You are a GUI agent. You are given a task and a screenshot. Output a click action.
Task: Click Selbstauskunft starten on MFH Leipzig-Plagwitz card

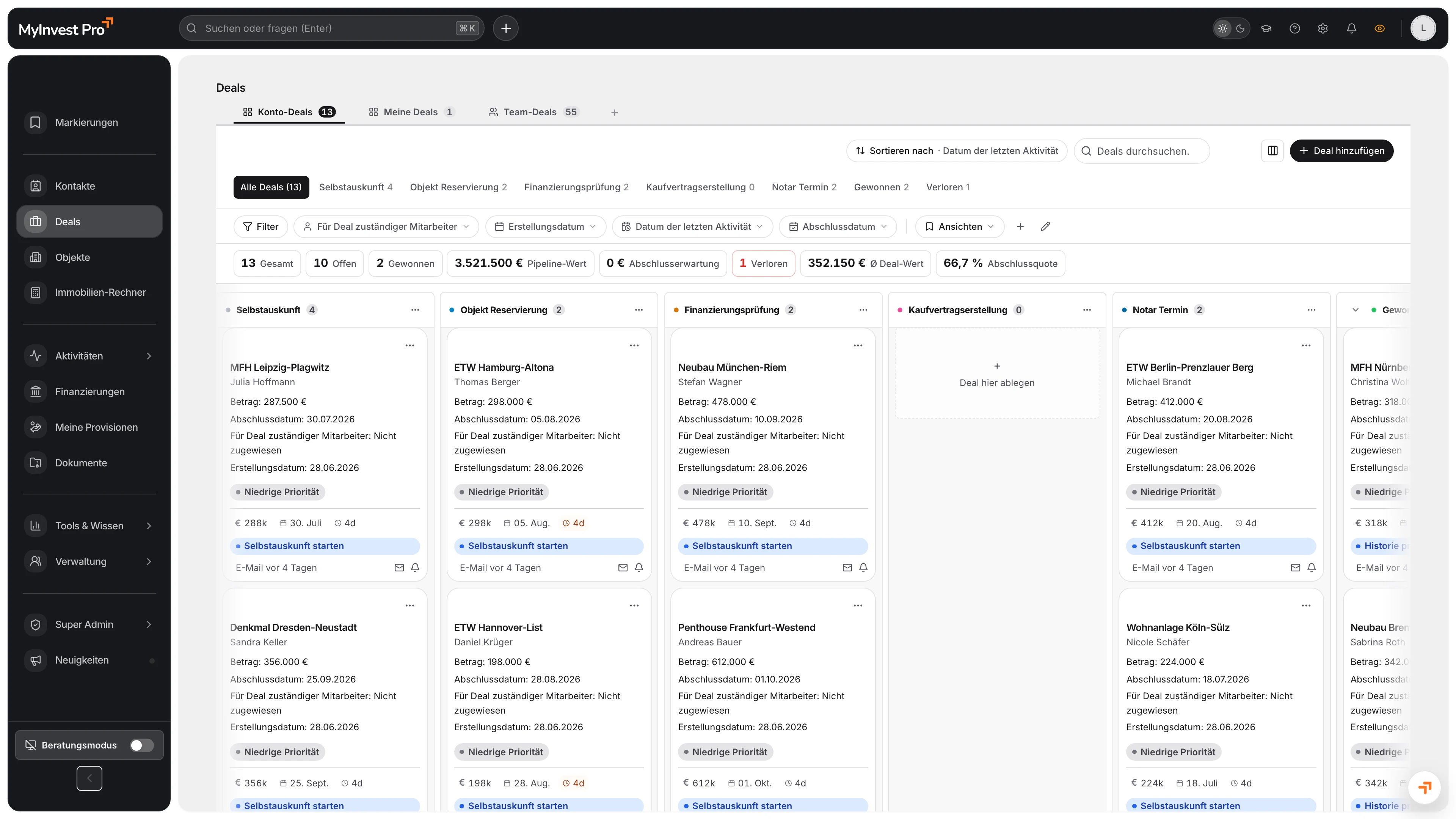[325, 546]
